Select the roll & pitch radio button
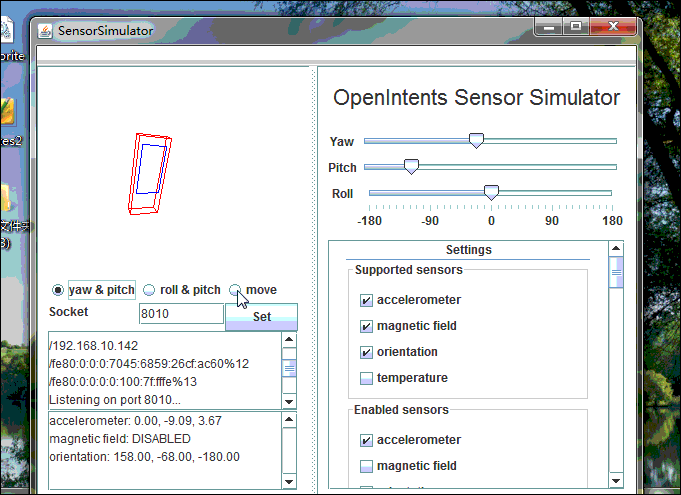 pyautogui.click(x=149, y=290)
